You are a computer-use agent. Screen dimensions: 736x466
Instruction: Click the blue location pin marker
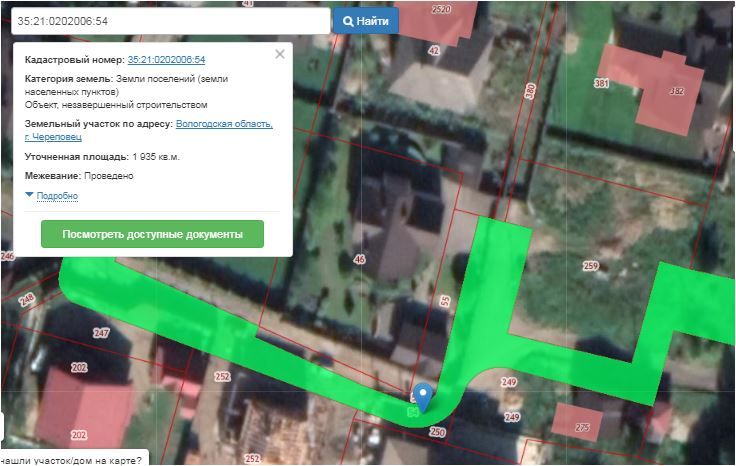[x=424, y=397]
